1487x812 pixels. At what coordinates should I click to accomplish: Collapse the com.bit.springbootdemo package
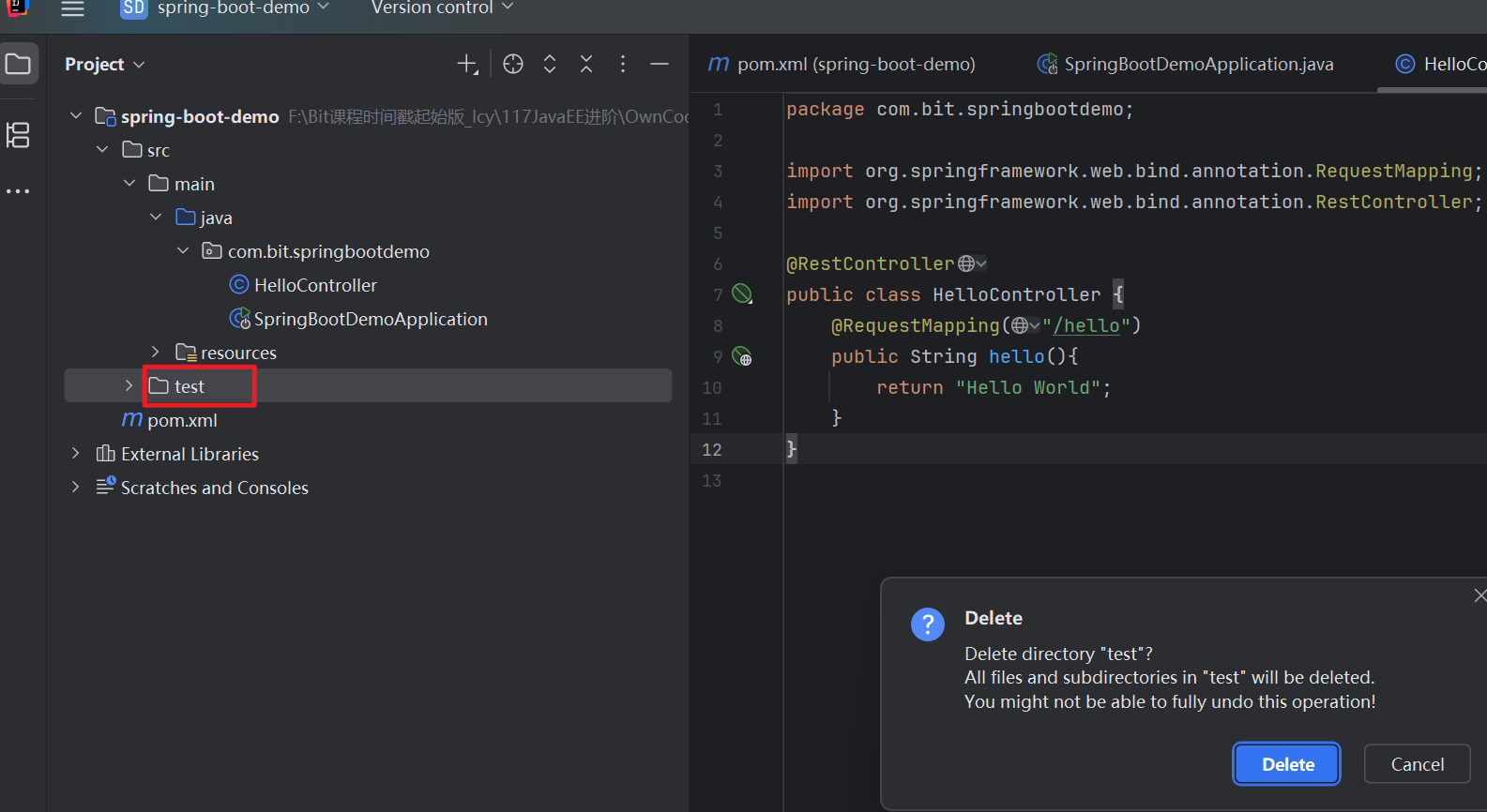[183, 250]
